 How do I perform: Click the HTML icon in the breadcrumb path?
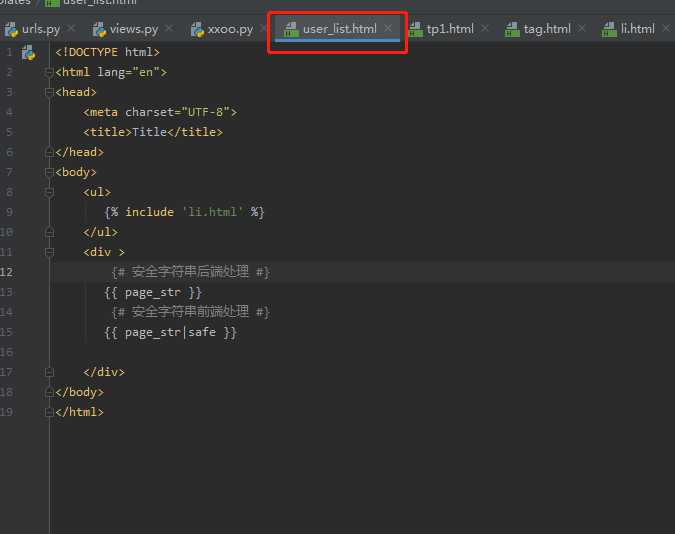point(52,3)
